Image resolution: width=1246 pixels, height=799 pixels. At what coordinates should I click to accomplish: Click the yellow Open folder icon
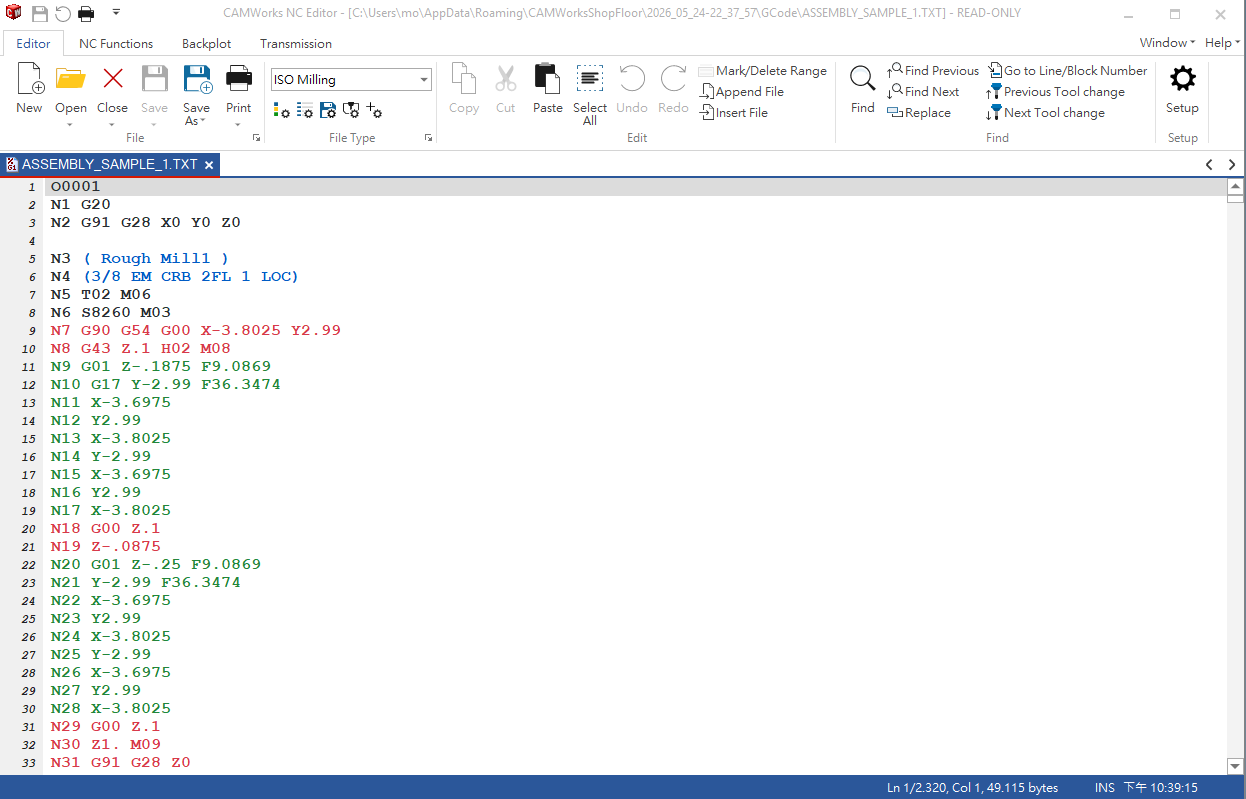click(70, 79)
